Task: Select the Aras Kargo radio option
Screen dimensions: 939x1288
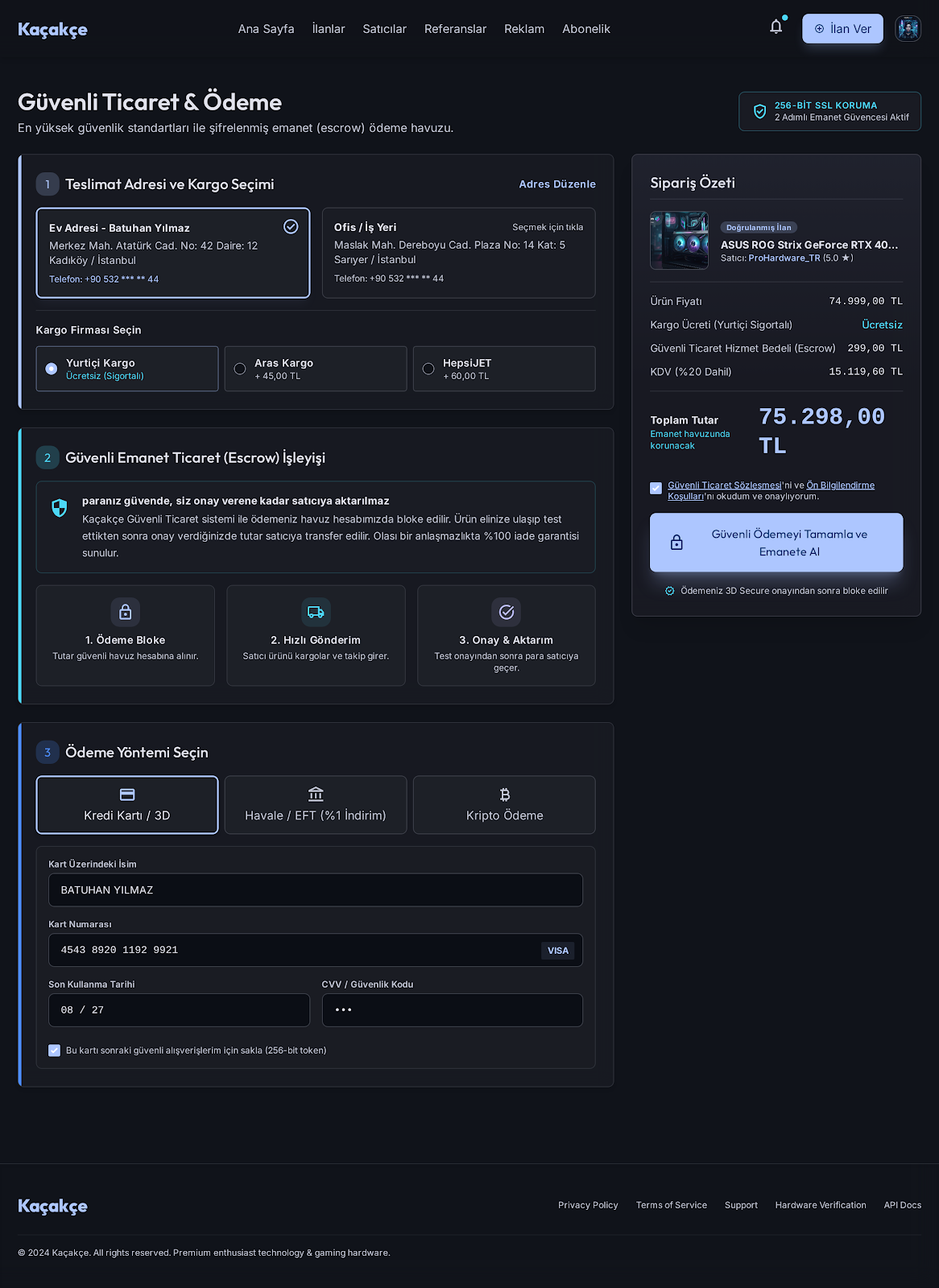Action: (240, 369)
